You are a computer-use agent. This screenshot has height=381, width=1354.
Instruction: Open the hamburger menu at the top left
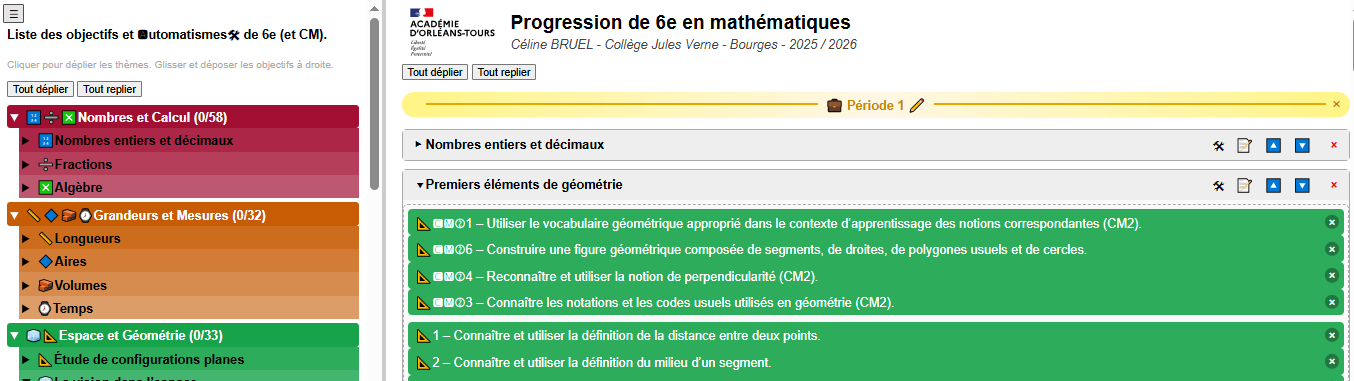click(x=15, y=13)
